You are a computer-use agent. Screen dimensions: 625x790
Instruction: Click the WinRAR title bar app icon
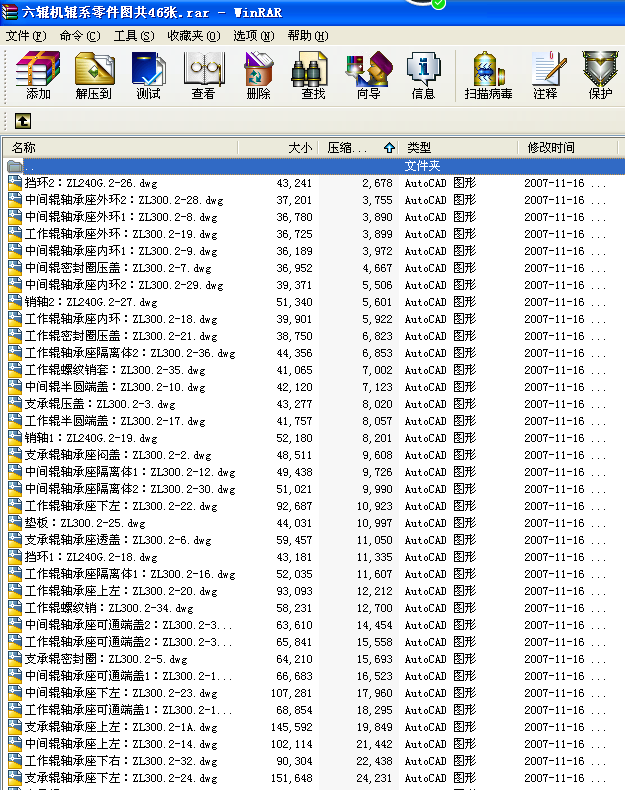pyautogui.click(x=10, y=12)
